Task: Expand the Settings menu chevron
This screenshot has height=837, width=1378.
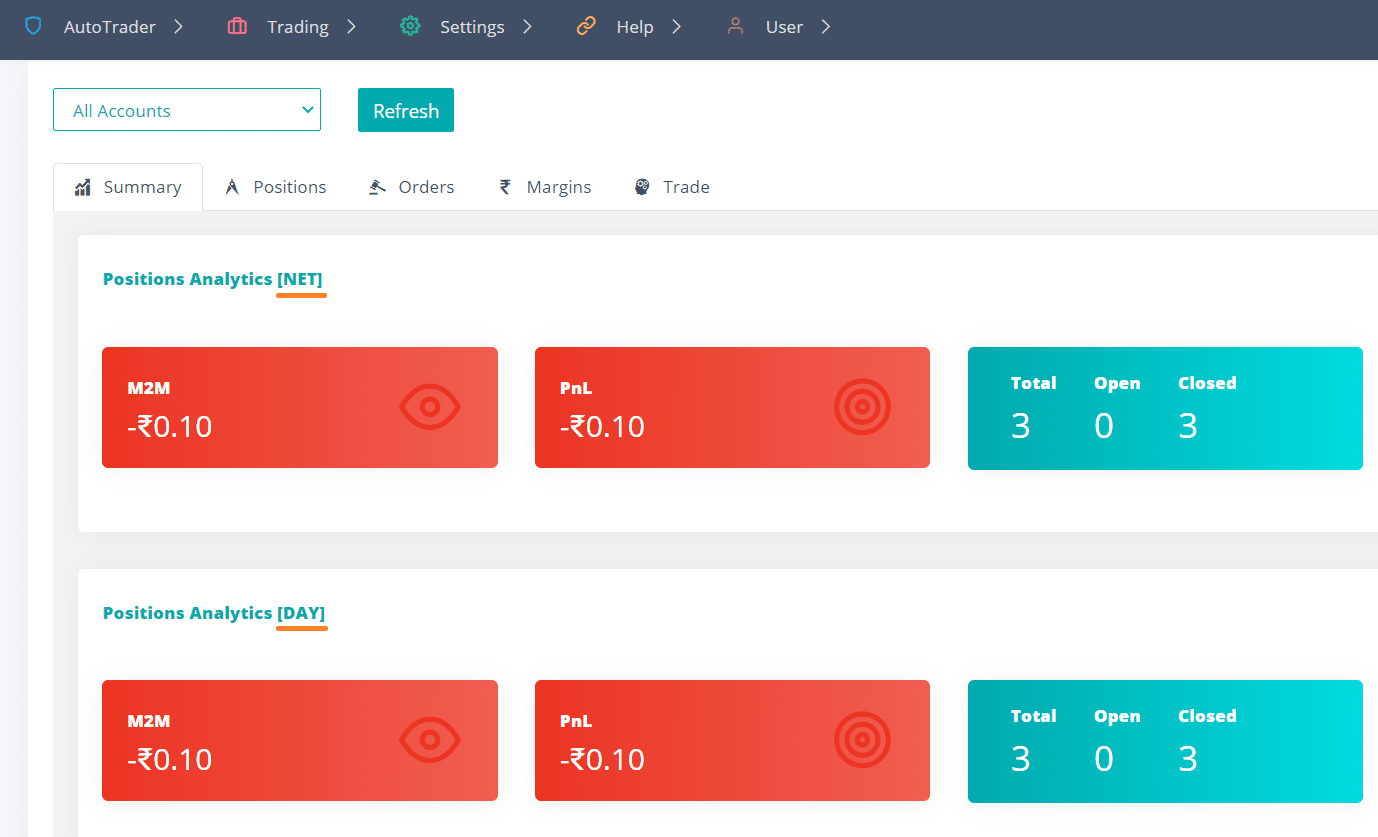Action: coord(527,26)
